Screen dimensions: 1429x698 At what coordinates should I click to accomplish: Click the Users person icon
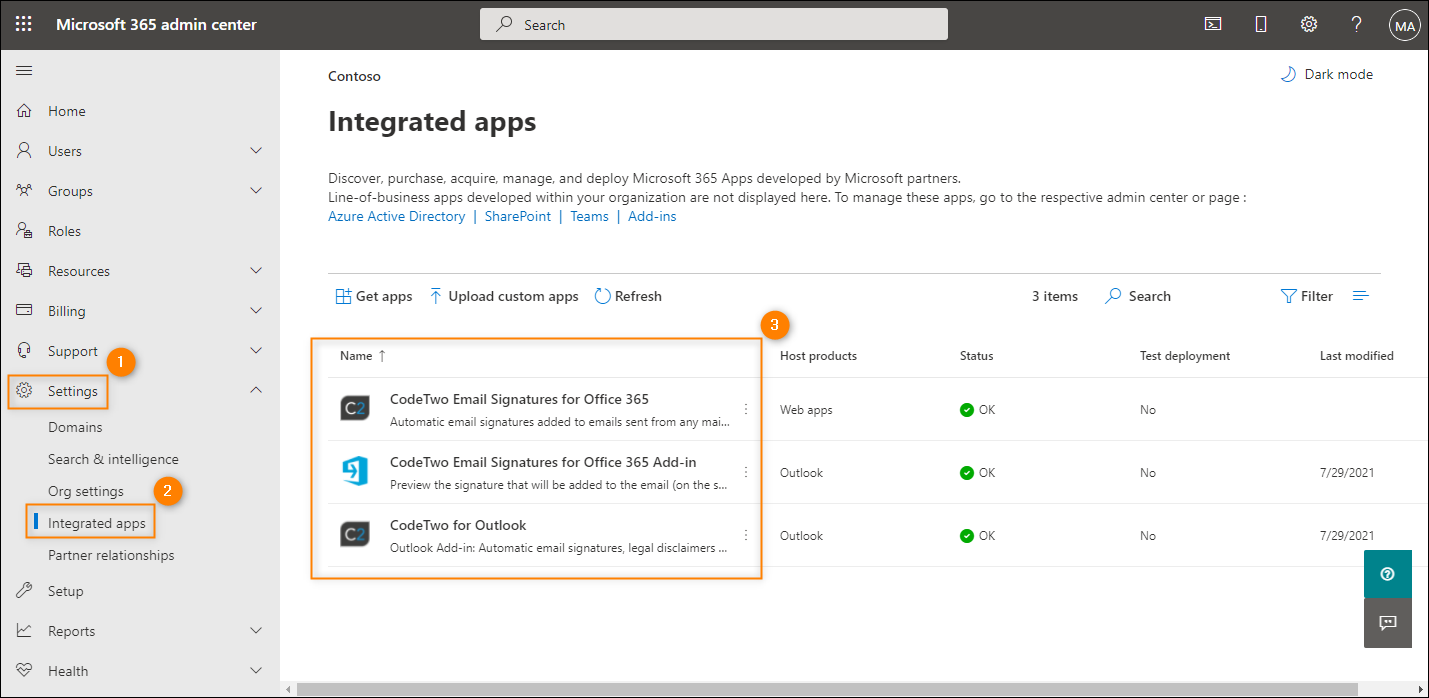pyautogui.click(x=25, y=151)
